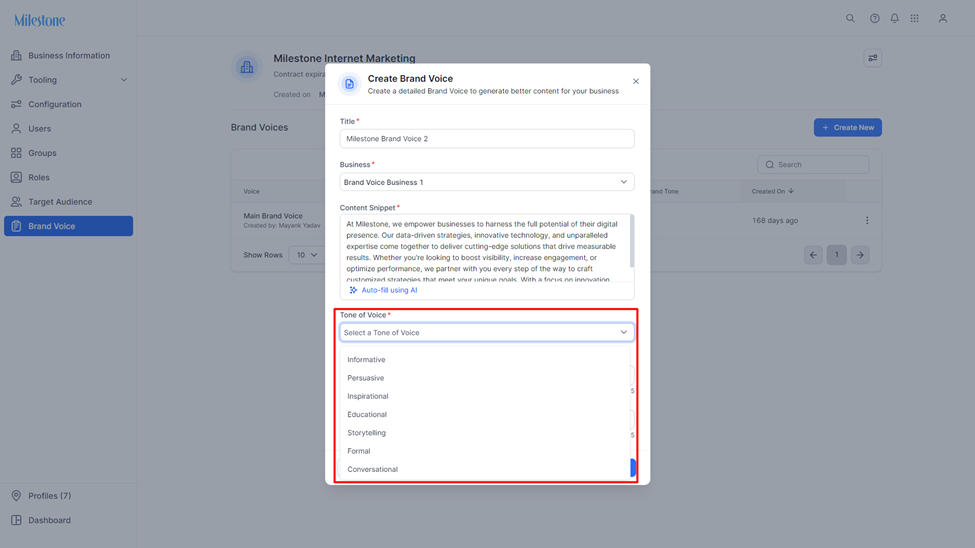Click Main Brand Voice row name
Viewport: 975px width, 548px height.
coord(273,216)
